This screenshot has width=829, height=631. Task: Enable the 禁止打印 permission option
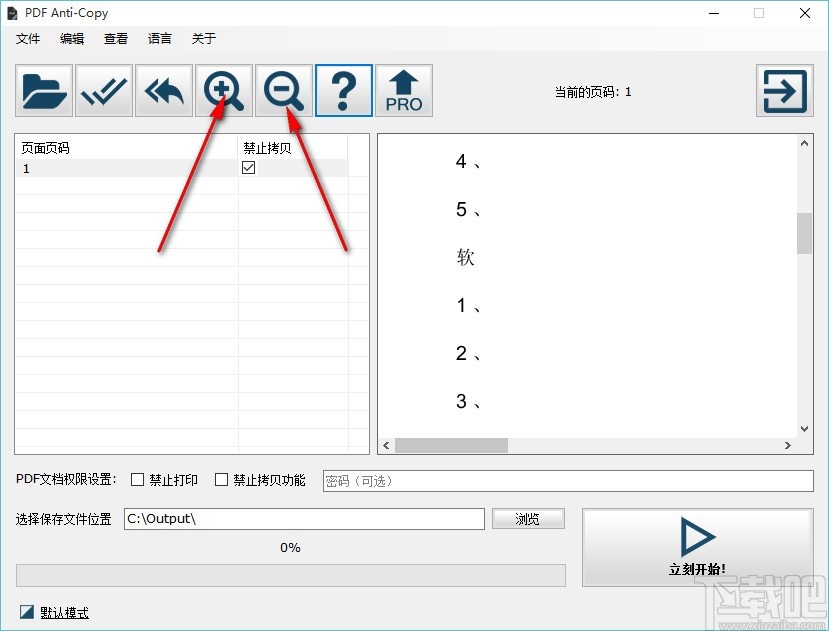coord(137,480)
